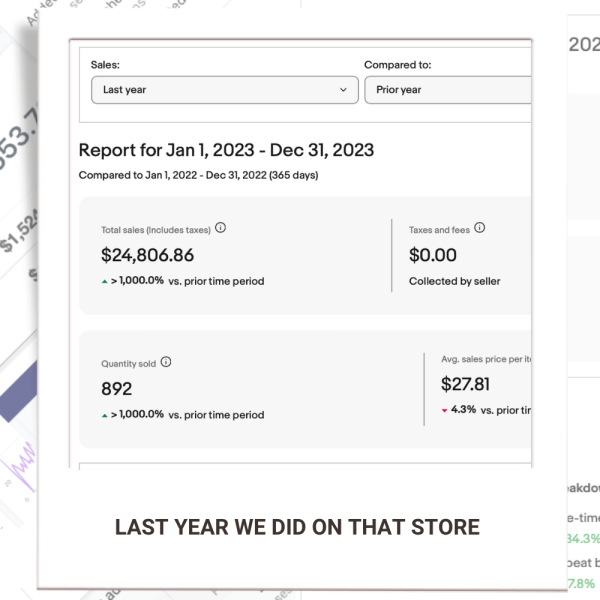This screenshot has width=600, height=600.
Task: Click the $0.00 taxes and fees amount
Action: (x=433, y=255)
